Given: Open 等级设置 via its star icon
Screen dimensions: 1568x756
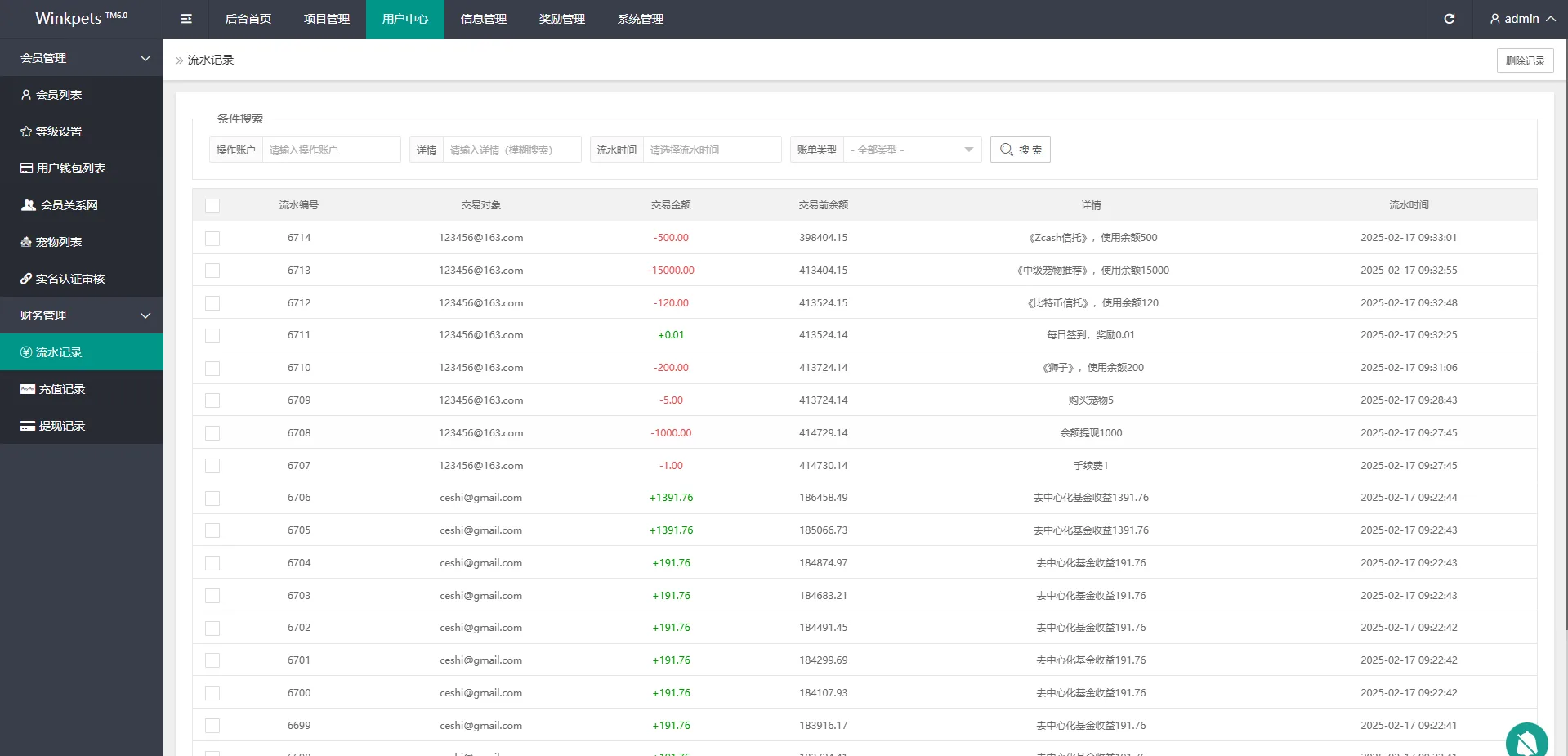Looking at the screenshot, I should click(x=26, y=132).
